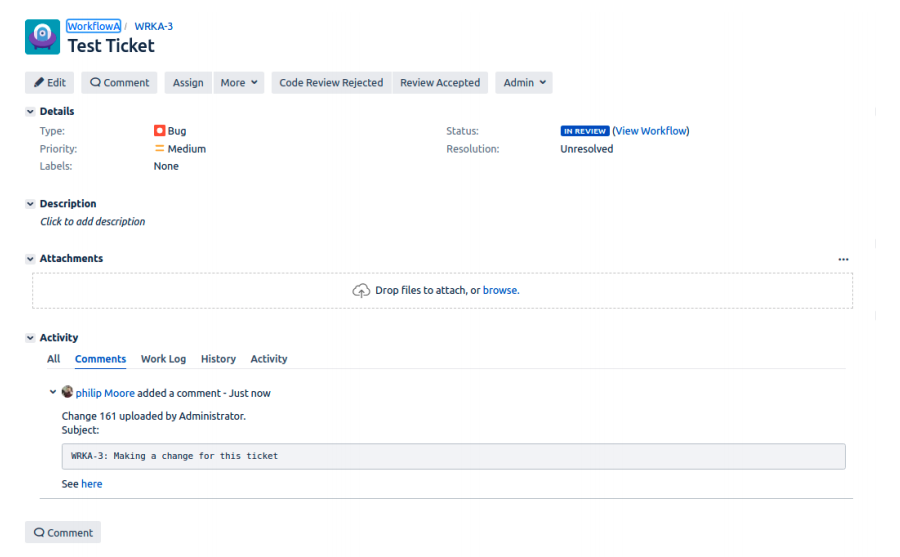Click the 'Medium' priority value
Screen dimensions: 900x557
[187, 149]
